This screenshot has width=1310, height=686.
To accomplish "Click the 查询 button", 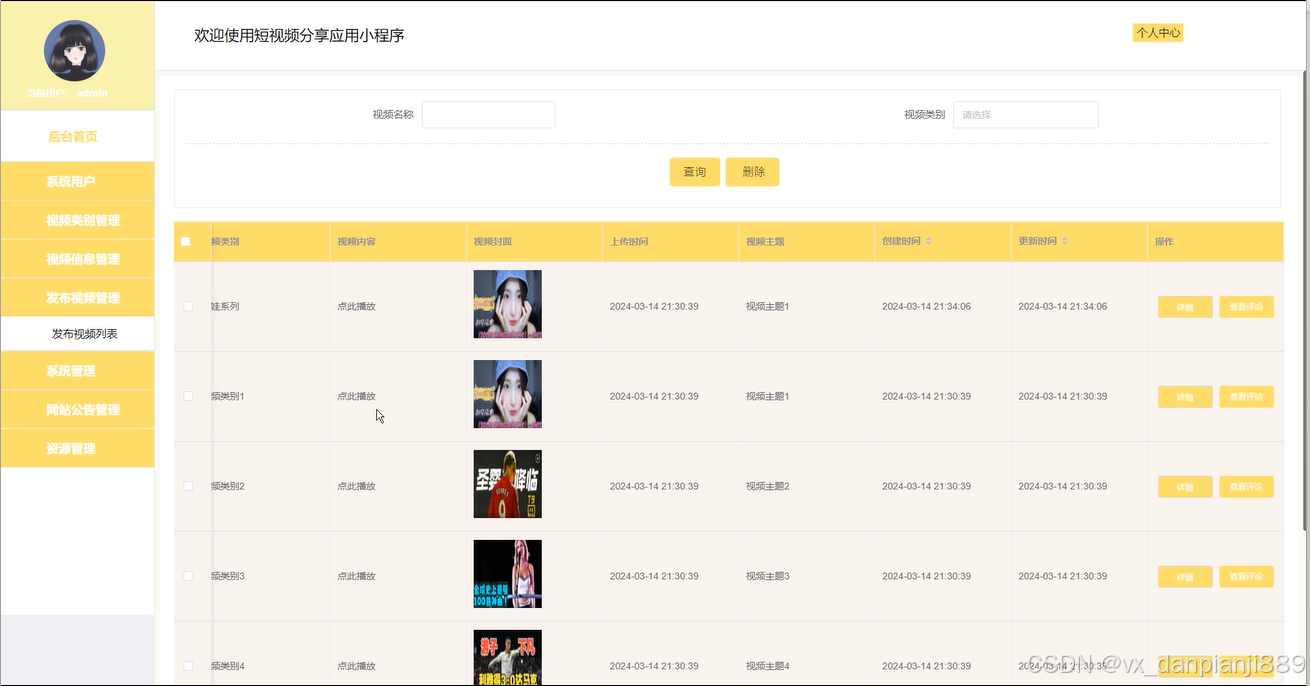I will (x=695, y=172).
